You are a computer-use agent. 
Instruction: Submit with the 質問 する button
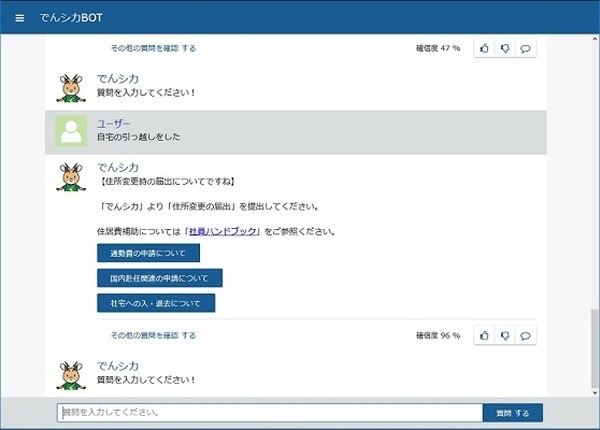pyautogui.click(x=513, y=412)
